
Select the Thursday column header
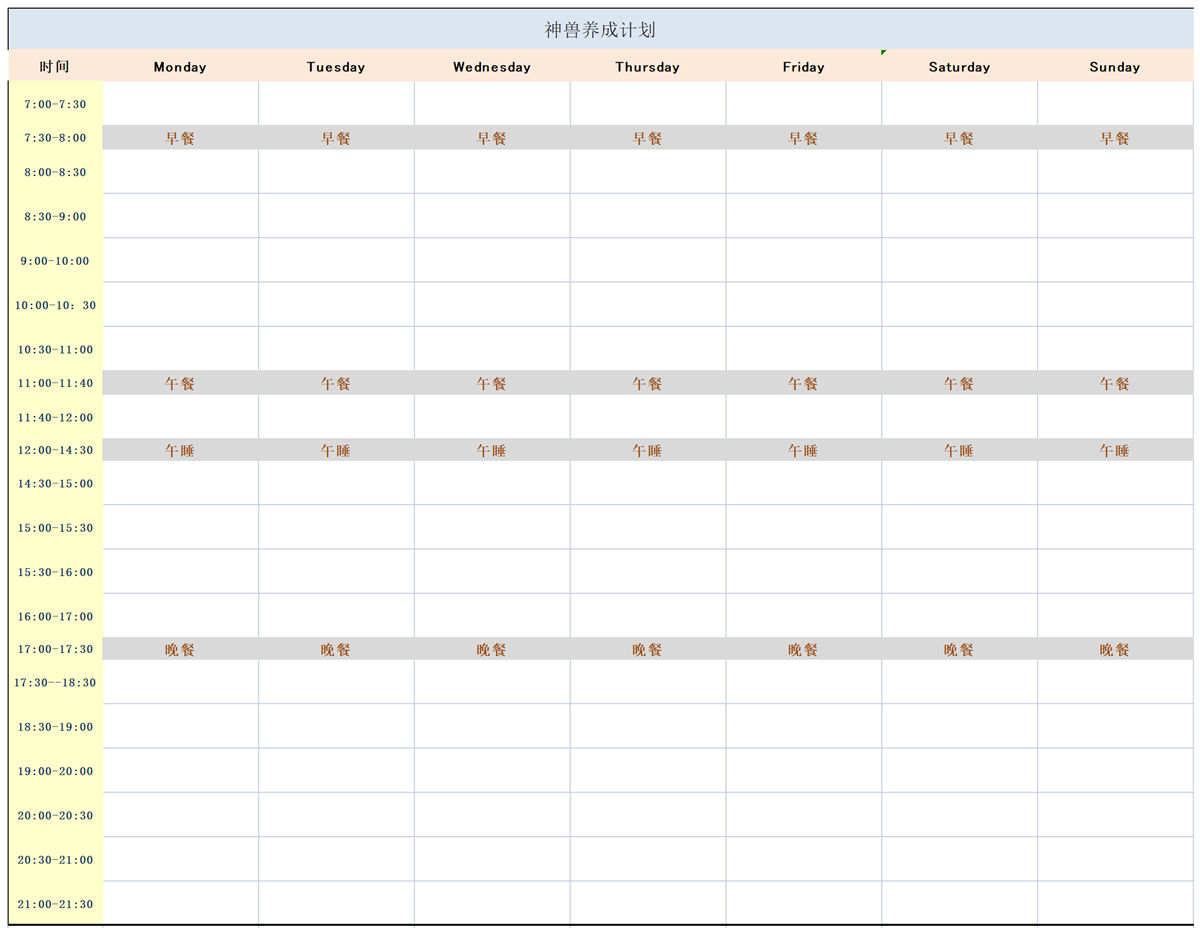(648, 67)
